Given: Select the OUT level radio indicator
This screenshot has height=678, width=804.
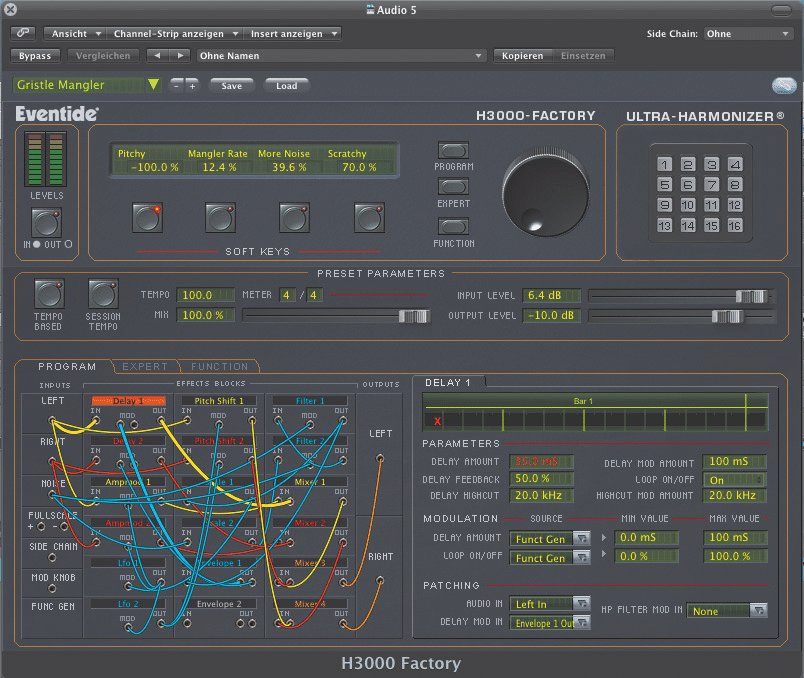Looking at the screenshot, I should [68, 245].
